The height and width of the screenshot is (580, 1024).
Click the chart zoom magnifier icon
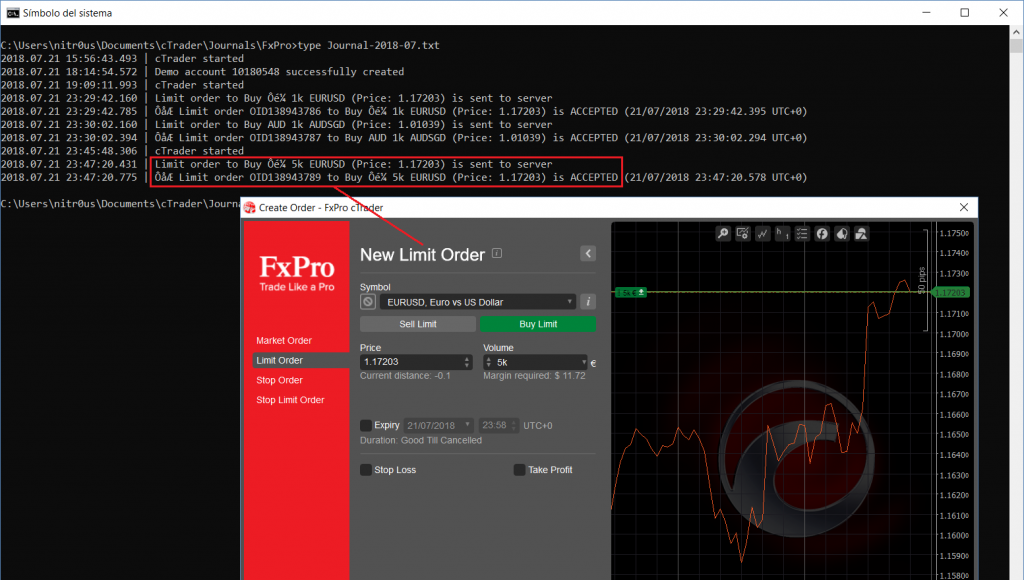723,233
